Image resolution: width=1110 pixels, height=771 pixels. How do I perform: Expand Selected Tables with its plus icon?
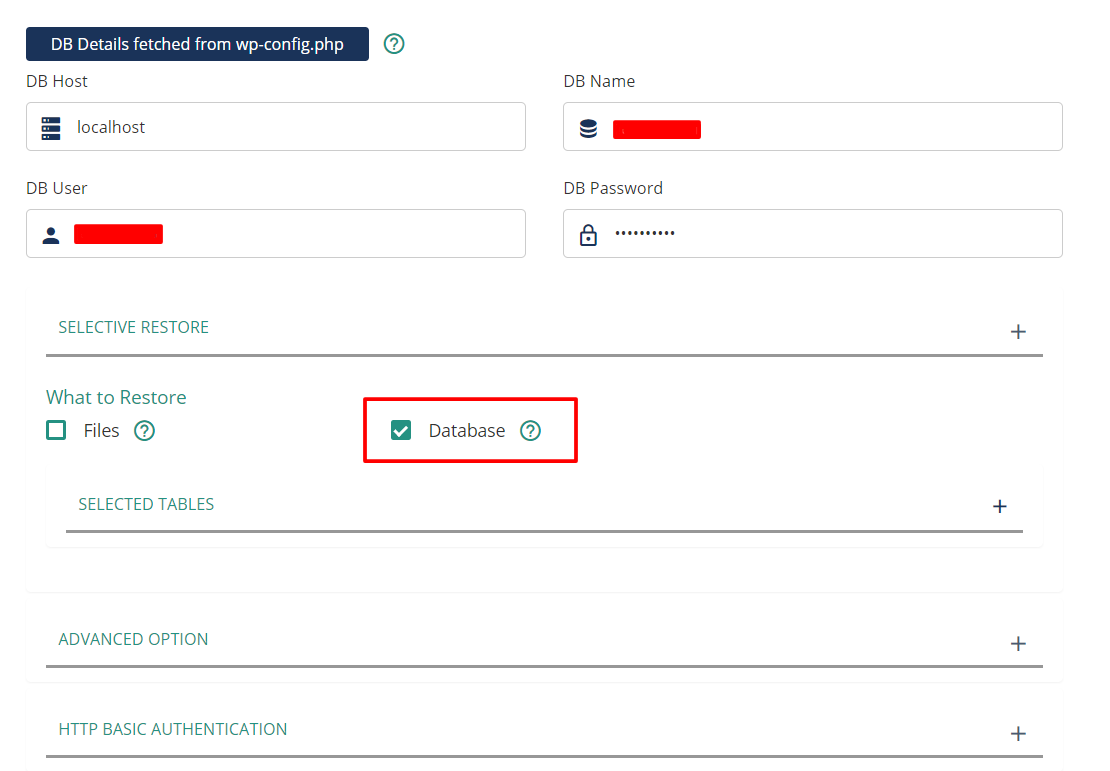click(x=1000, y=506)
